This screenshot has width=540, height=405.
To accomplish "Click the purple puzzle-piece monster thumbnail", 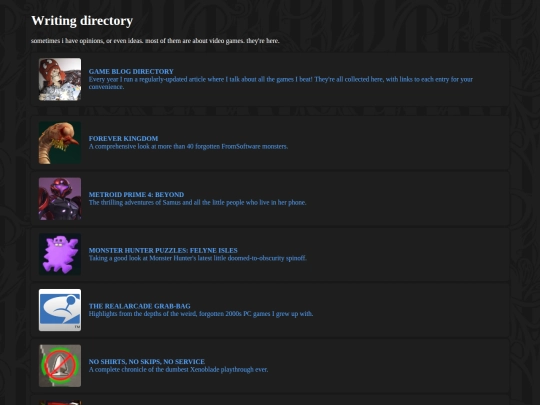I will pyautogui.click(x=60, y=255).
